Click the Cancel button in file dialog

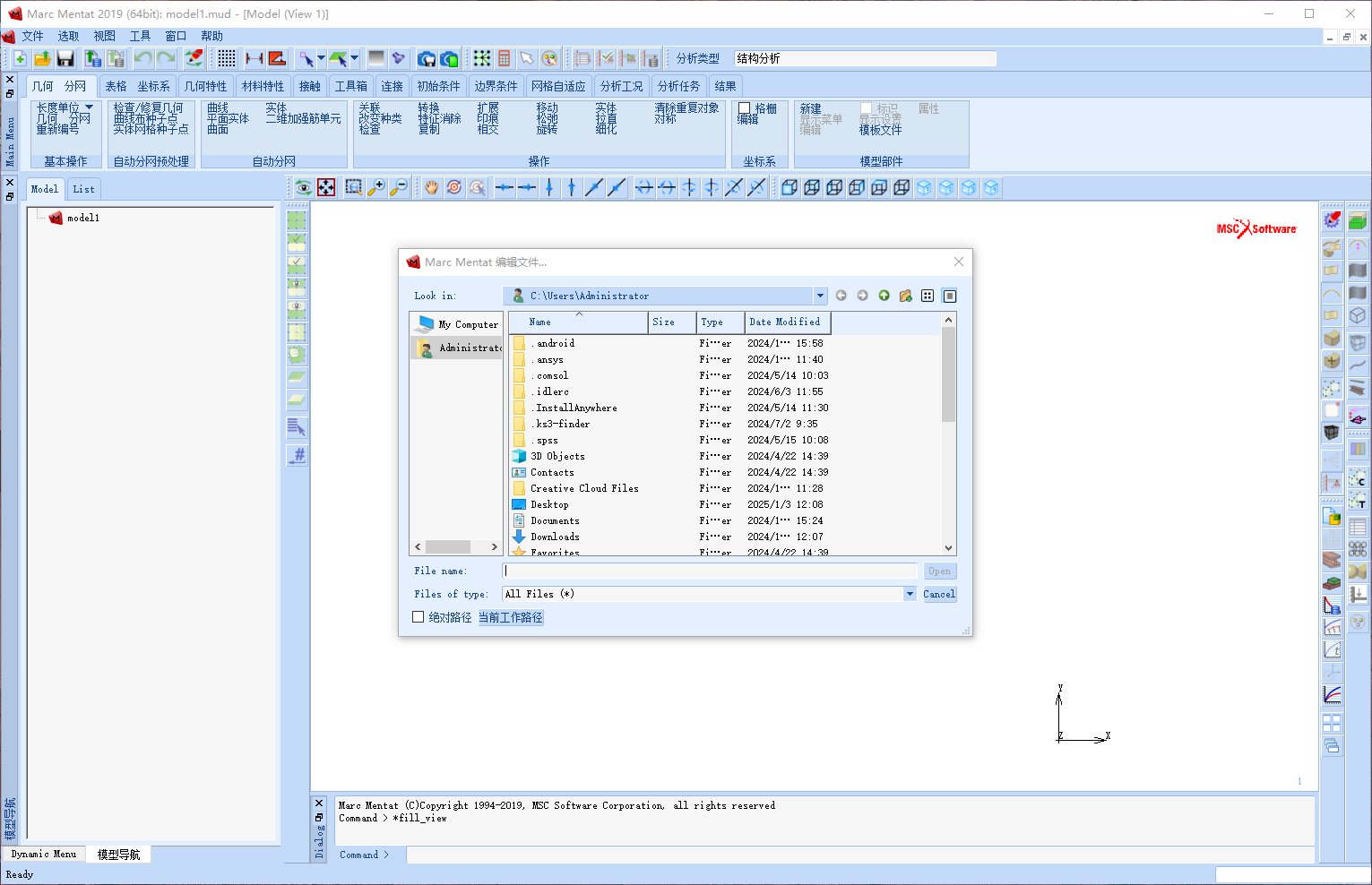[939, 594]
